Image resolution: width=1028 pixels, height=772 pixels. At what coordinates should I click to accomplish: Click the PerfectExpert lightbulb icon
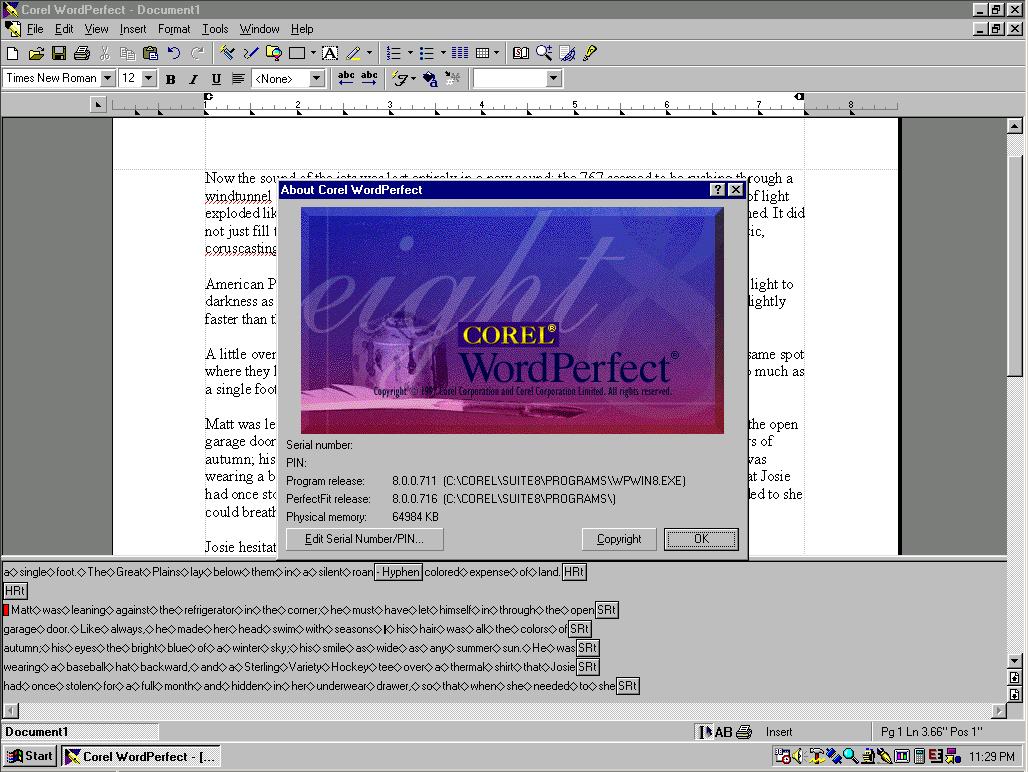[589, 53]
